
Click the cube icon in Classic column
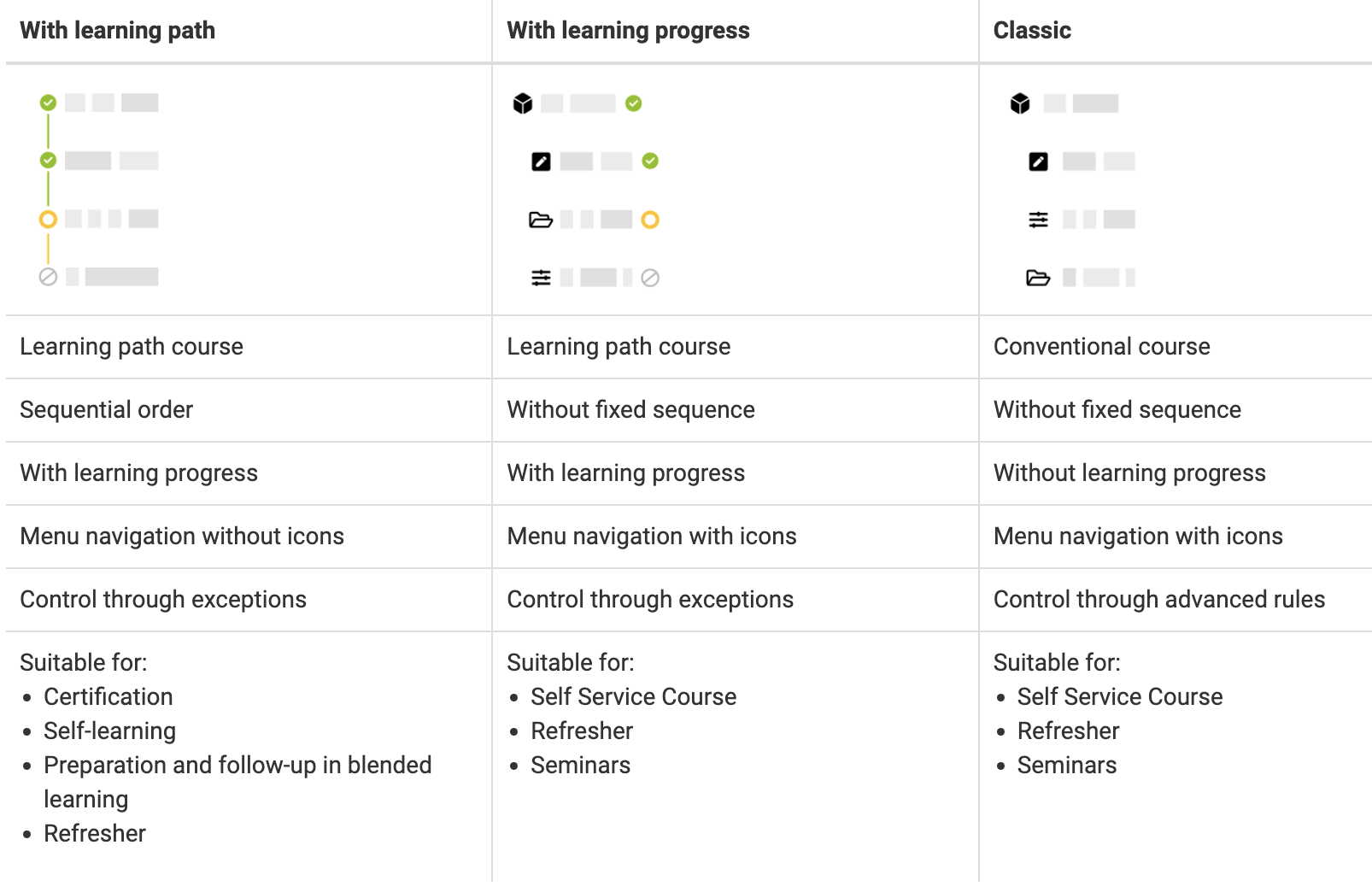coord(1020,103)
